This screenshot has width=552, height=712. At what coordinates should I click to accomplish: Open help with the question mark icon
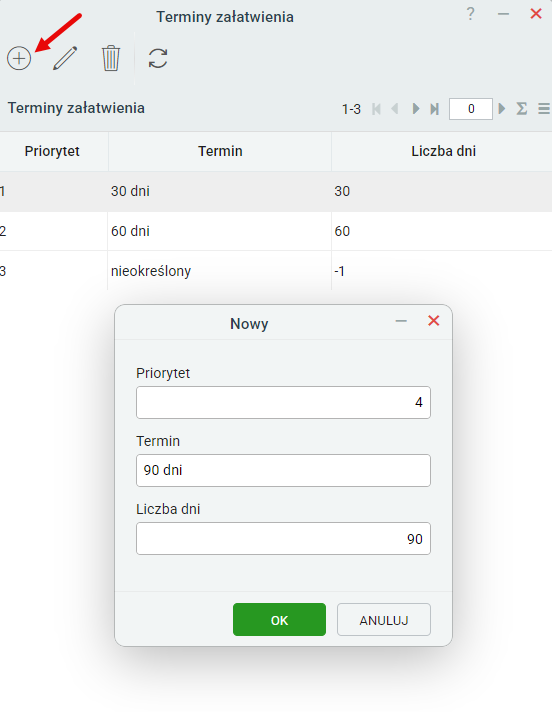coord(471,14)
